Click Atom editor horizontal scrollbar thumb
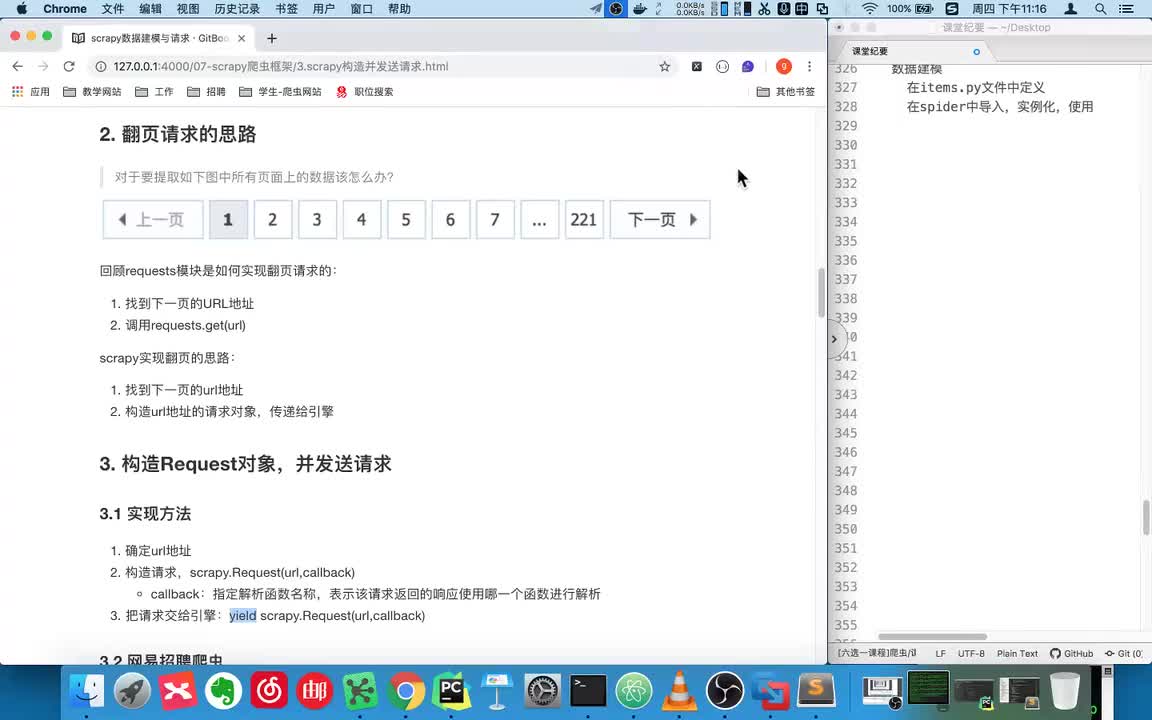 tap(932, 636)
